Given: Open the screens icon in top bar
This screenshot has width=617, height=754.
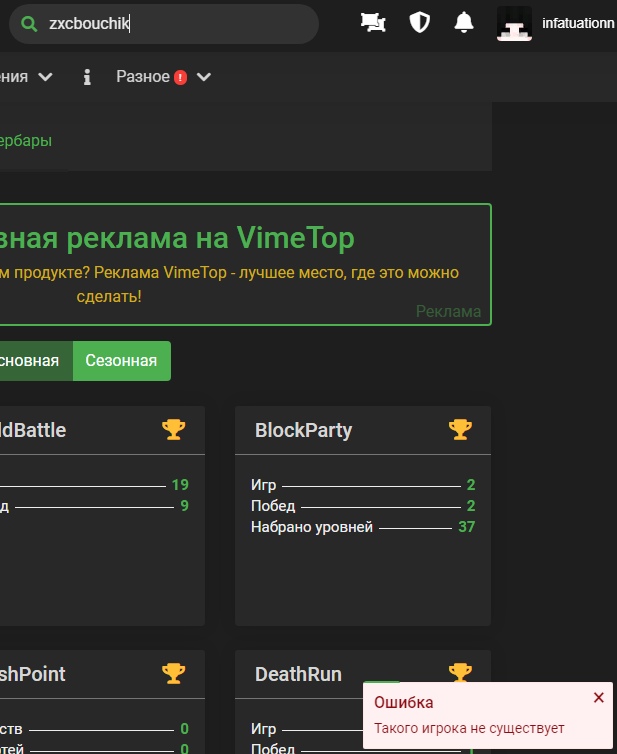Looking at the screenshot, I should [x=373, y=23].
